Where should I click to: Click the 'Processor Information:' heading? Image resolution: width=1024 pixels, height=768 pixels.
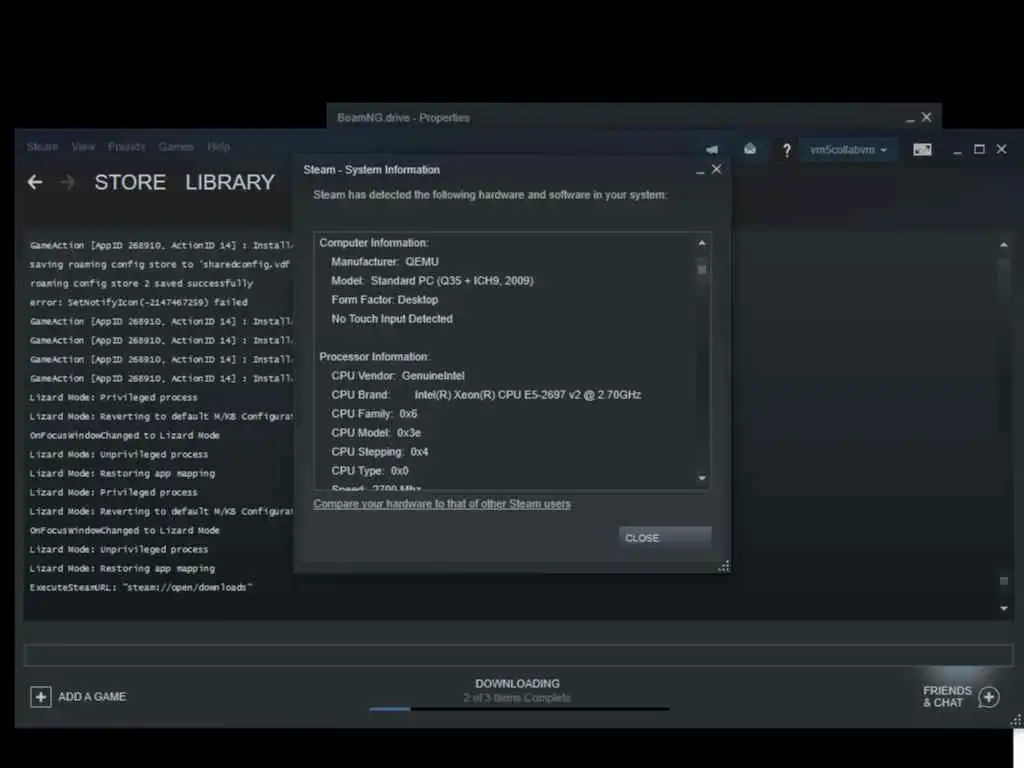374,357
